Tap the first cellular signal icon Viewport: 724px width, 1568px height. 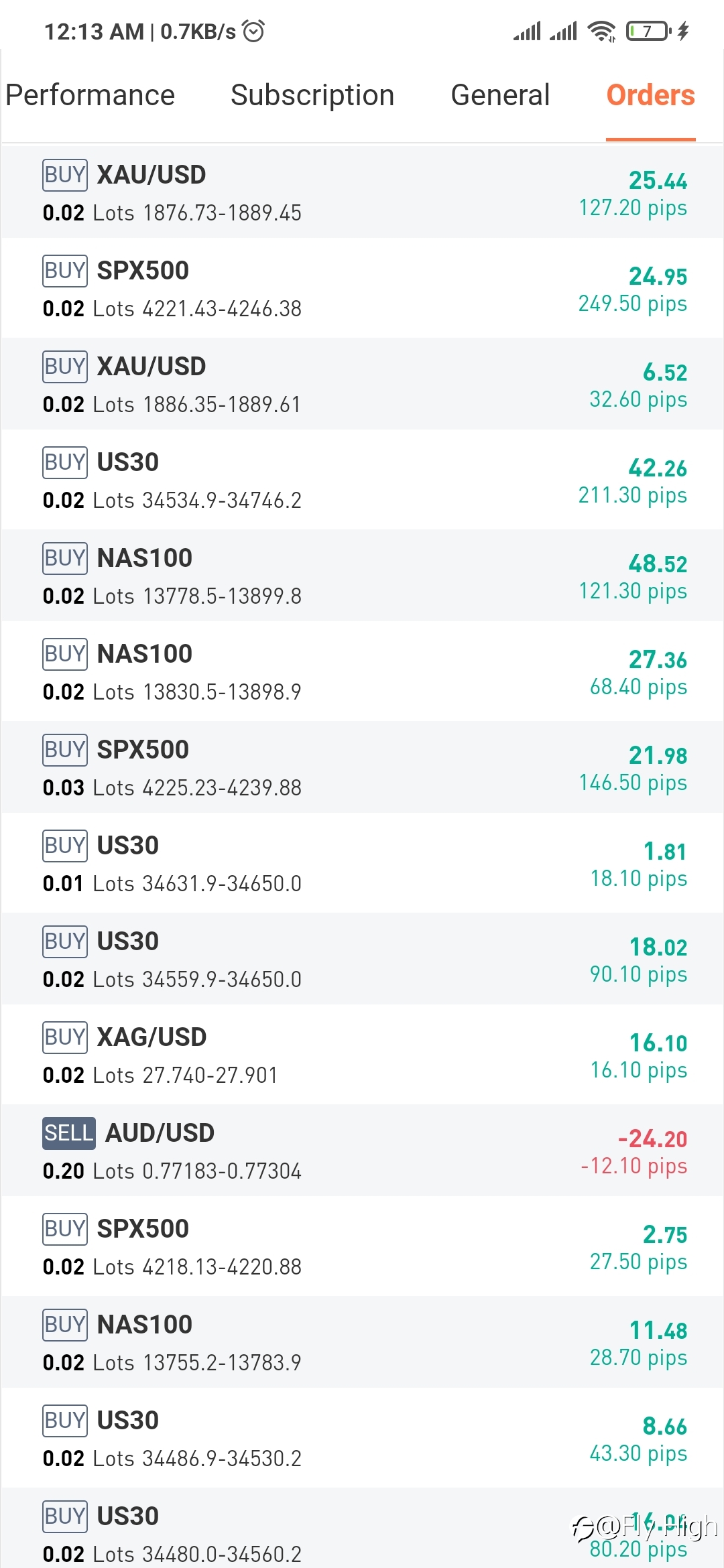(x=527, y=31)
